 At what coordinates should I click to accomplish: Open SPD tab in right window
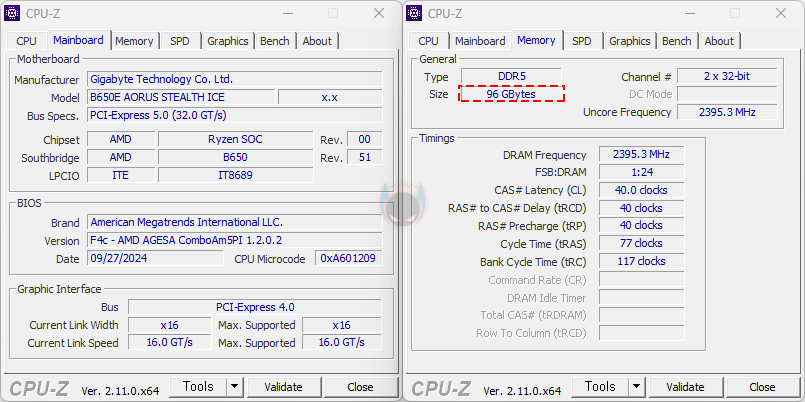[x=582, y=41]
